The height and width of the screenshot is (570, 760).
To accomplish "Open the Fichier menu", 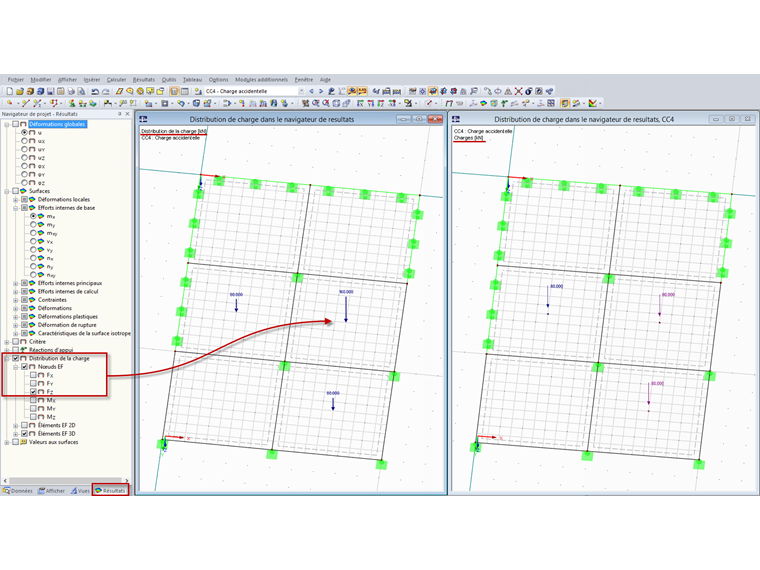I will click(x=16, y=79).
